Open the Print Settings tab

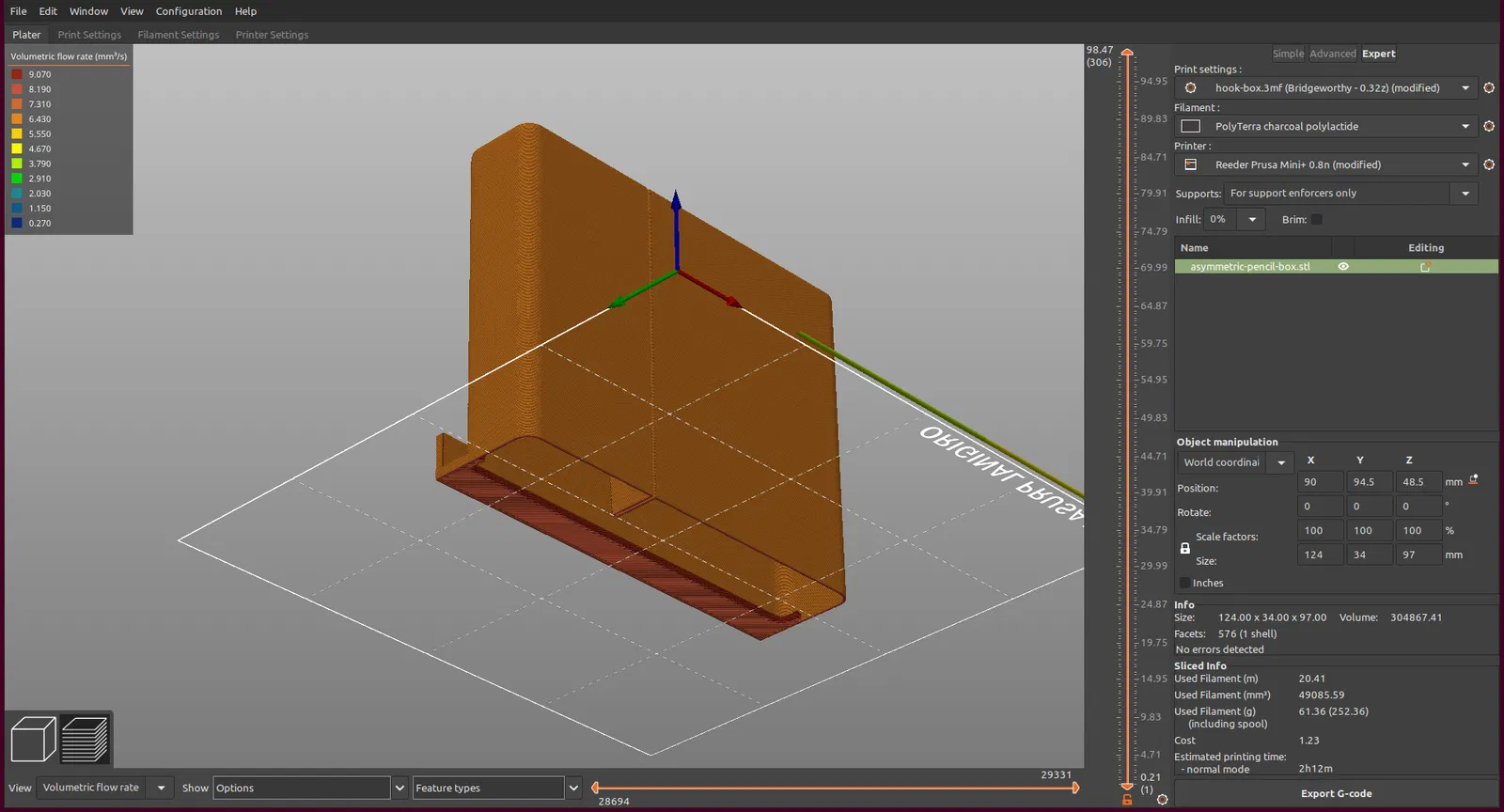click(89, 35)
